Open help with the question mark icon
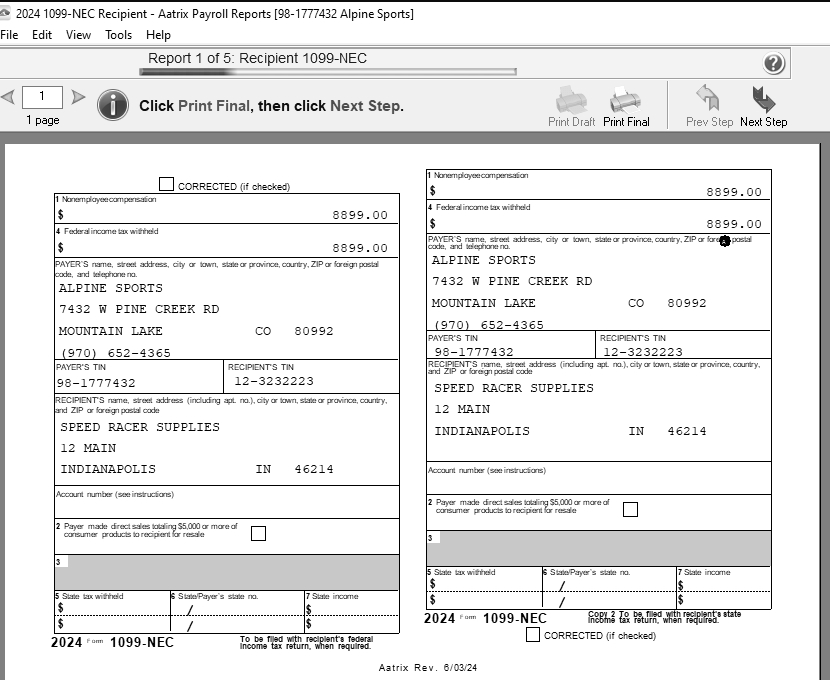The height and width of the screenshot is (680, 830). click(x=774, y=64)
